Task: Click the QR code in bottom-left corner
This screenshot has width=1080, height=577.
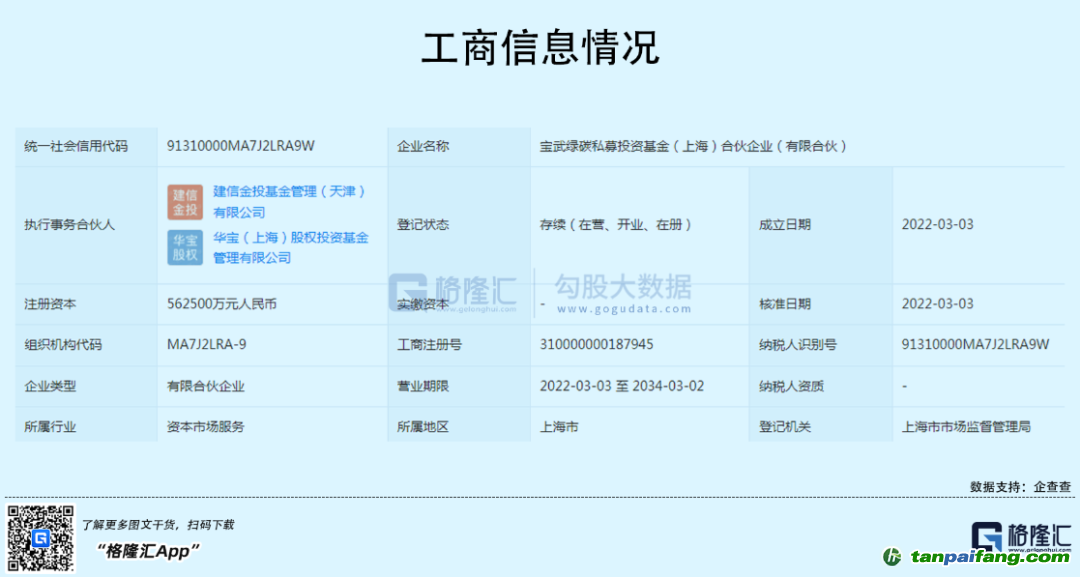Action: 41,538
